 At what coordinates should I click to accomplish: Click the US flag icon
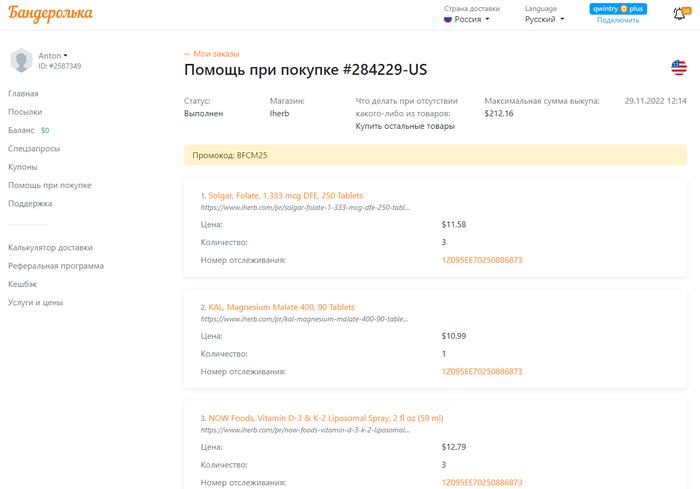pyautogui.click(x=679, y=67)
